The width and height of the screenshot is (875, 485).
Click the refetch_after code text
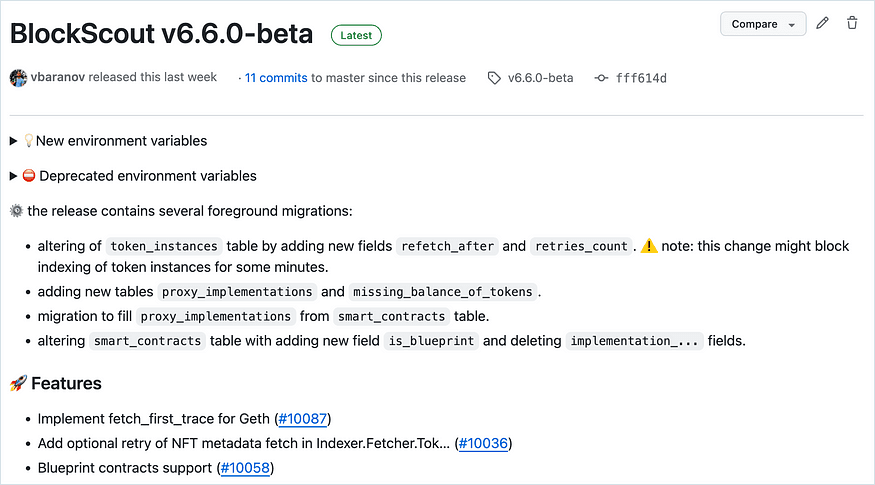coord(448,246)
